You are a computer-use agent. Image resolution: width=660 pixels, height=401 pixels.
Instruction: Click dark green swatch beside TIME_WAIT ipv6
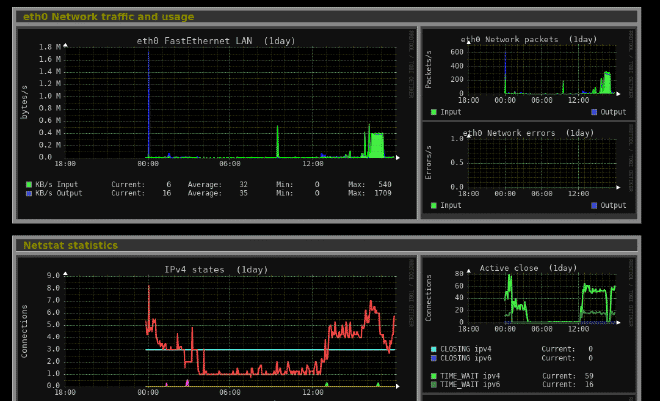click(434, 385)
